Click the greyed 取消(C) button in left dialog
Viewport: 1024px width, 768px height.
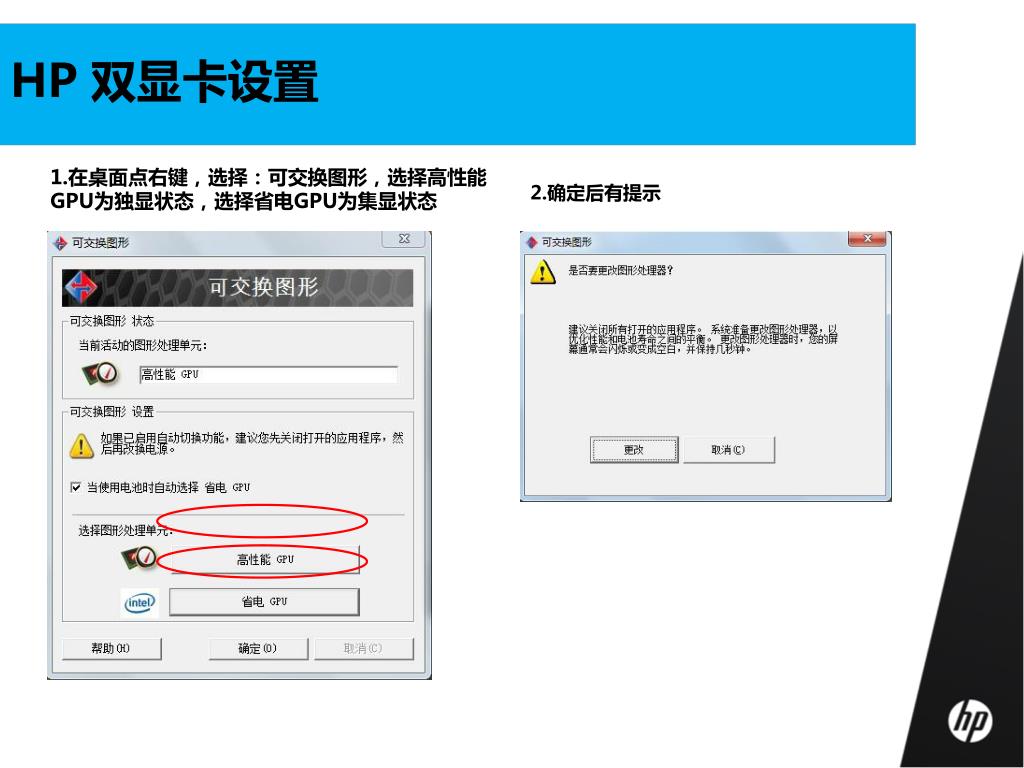pos(364,648)
